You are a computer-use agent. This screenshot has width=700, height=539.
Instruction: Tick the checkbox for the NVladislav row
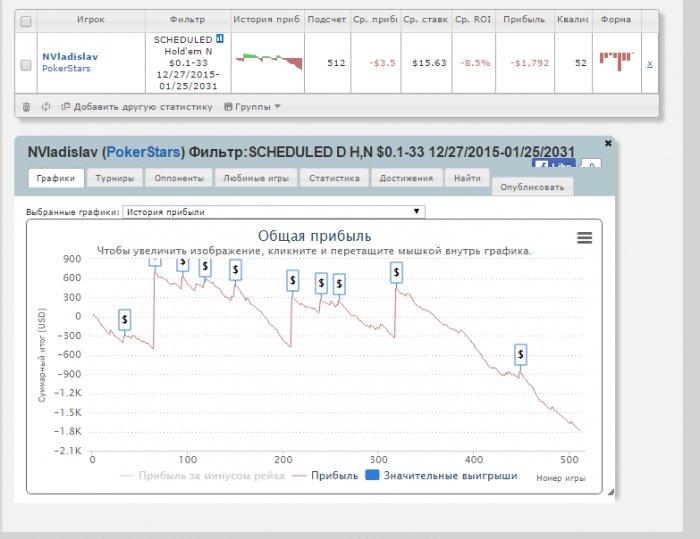click(26, 65)
